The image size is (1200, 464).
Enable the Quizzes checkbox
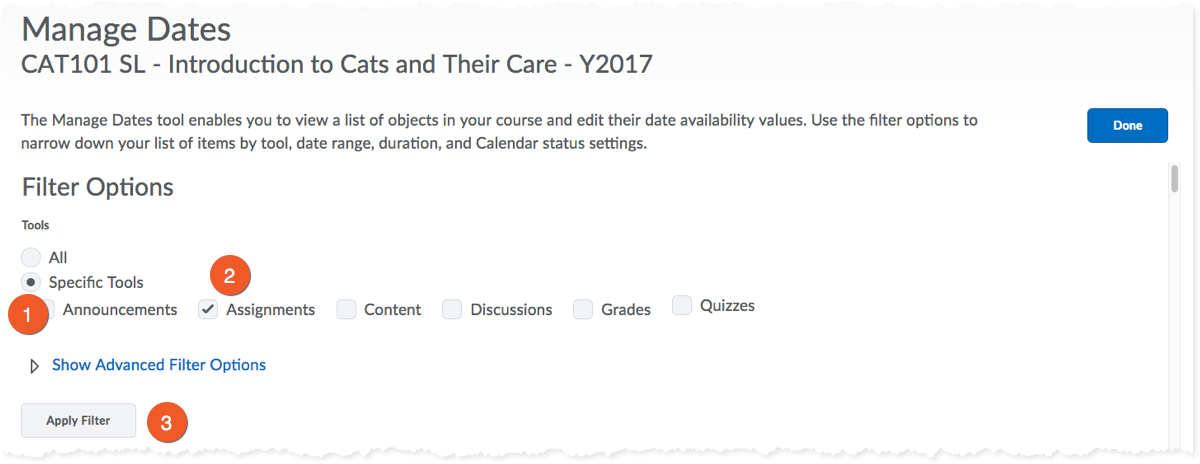click(x=683, y=305)
